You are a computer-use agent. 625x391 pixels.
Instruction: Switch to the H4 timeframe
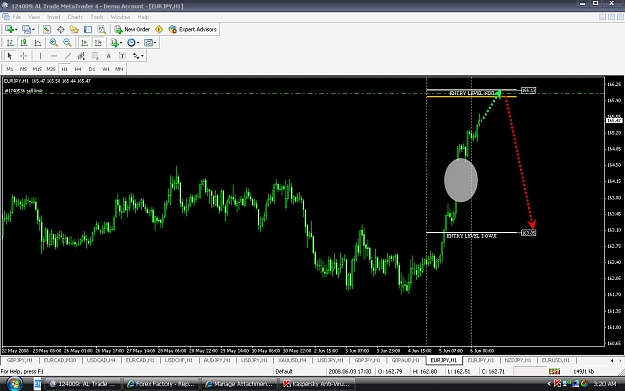pos(78,69)
